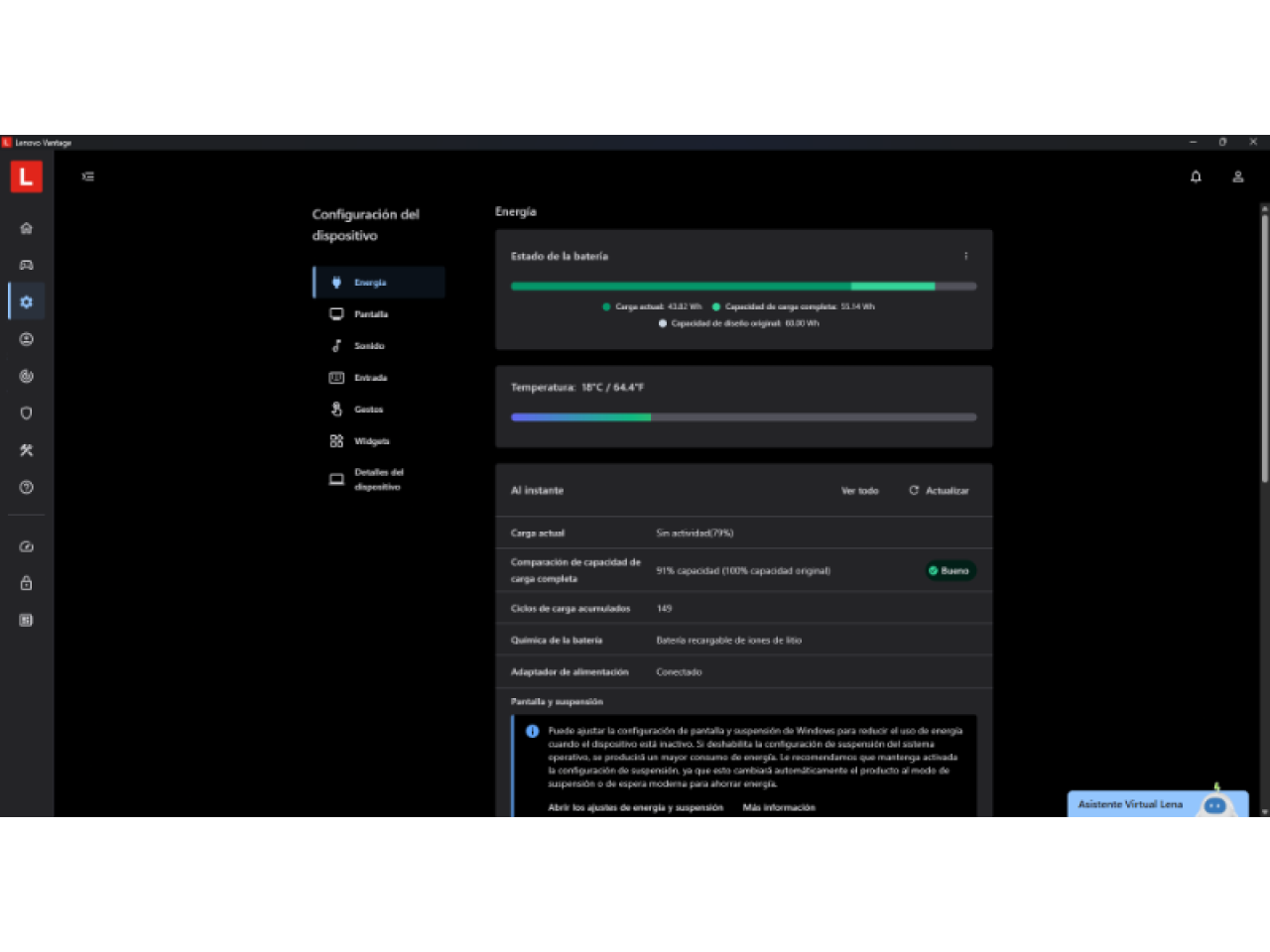Viewport: 1270px width, 952px height.
Task: Expand details with Ver todo
Action: tap(859, 491)
